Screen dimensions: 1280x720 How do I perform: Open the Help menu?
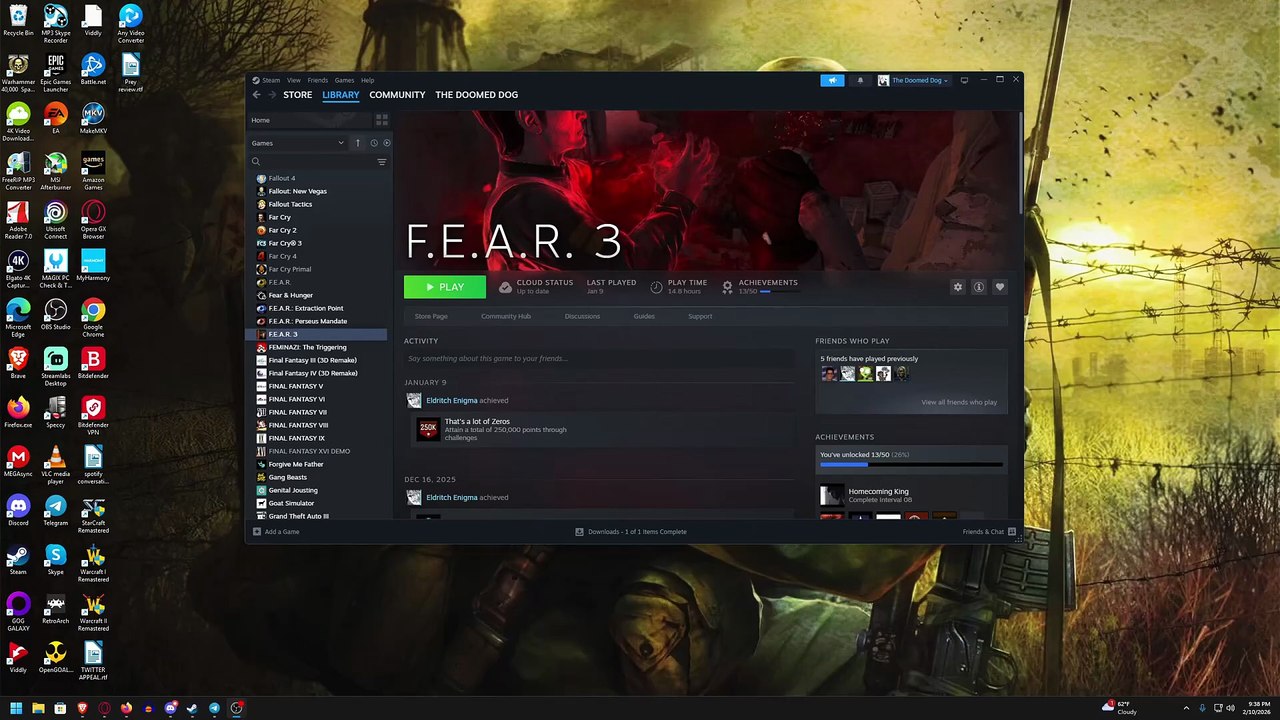coord(367,80)
